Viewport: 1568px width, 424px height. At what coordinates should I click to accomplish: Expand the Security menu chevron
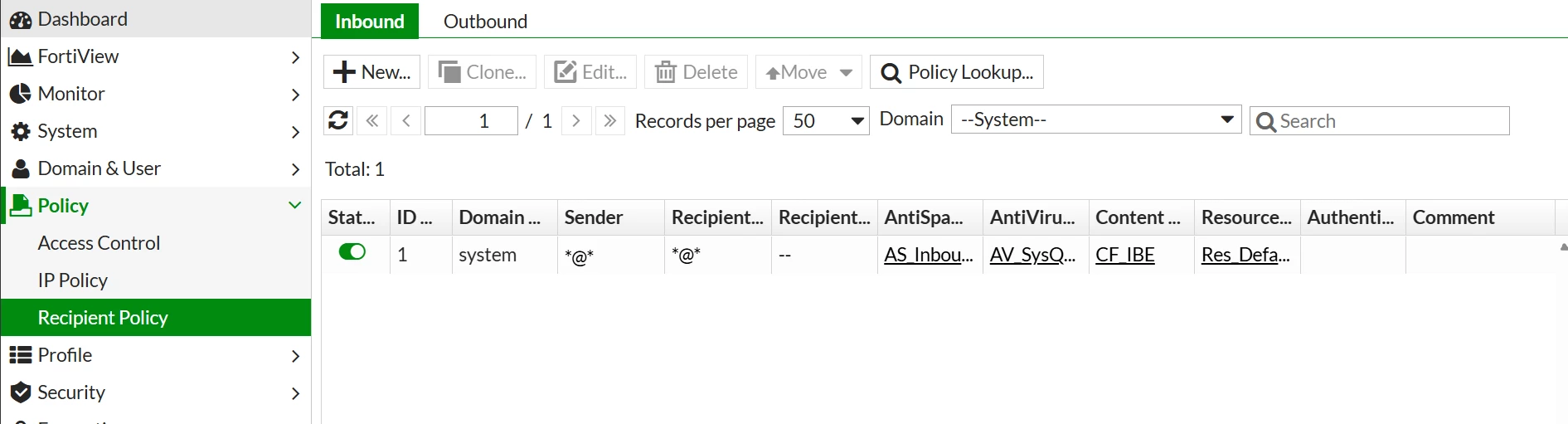(295, 393)
